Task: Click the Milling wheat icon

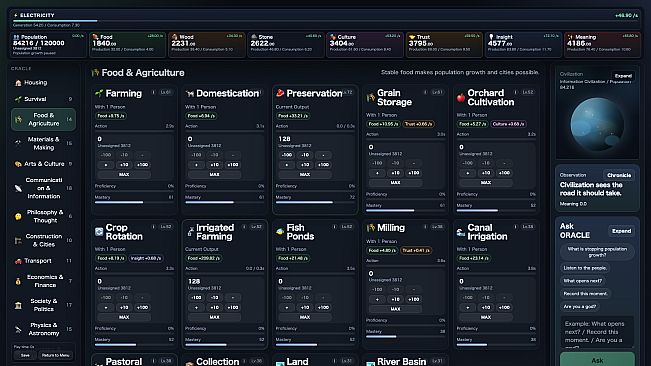Action: pos(370,227)
